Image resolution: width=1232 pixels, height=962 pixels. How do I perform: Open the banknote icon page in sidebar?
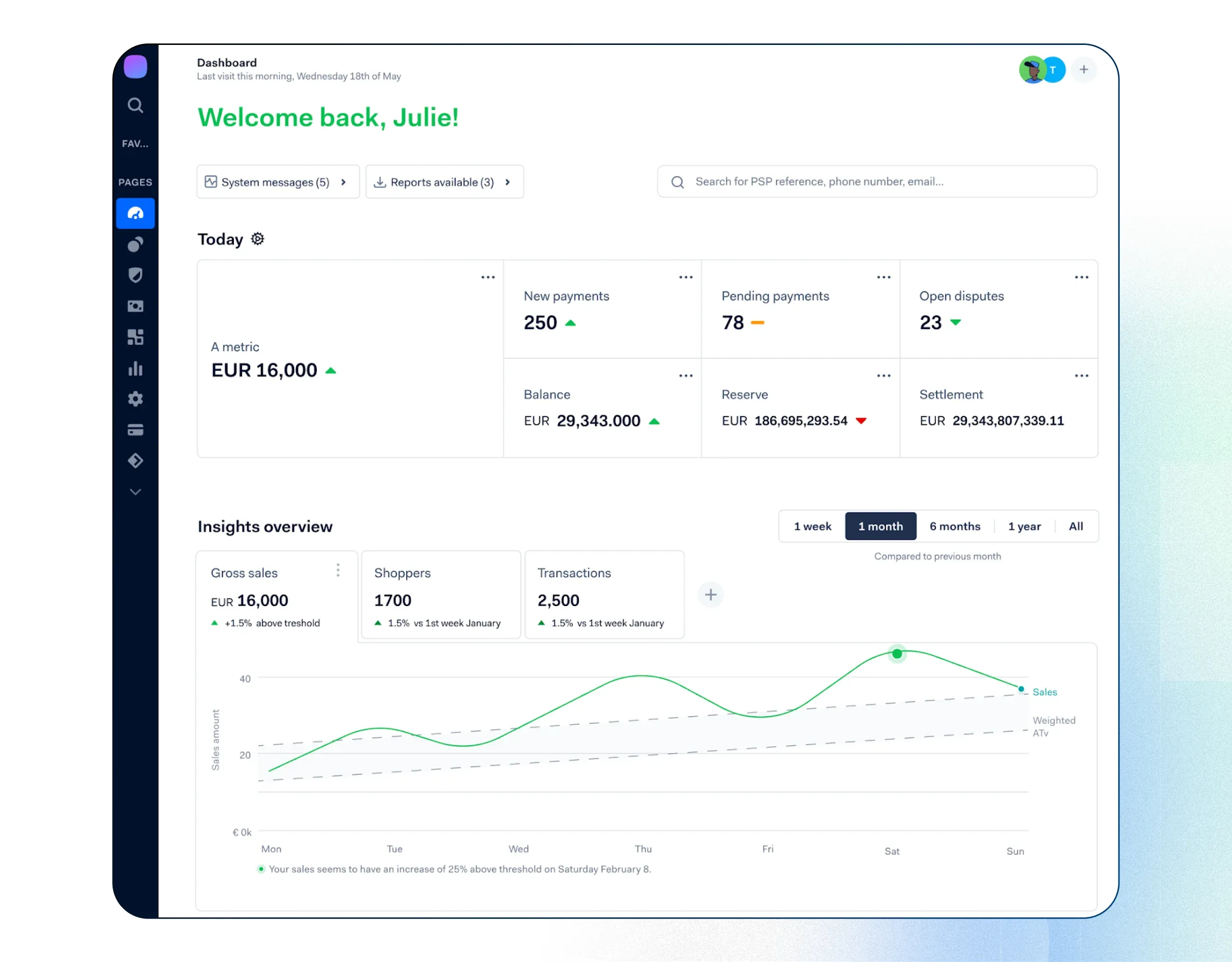[x=135, y=306]
